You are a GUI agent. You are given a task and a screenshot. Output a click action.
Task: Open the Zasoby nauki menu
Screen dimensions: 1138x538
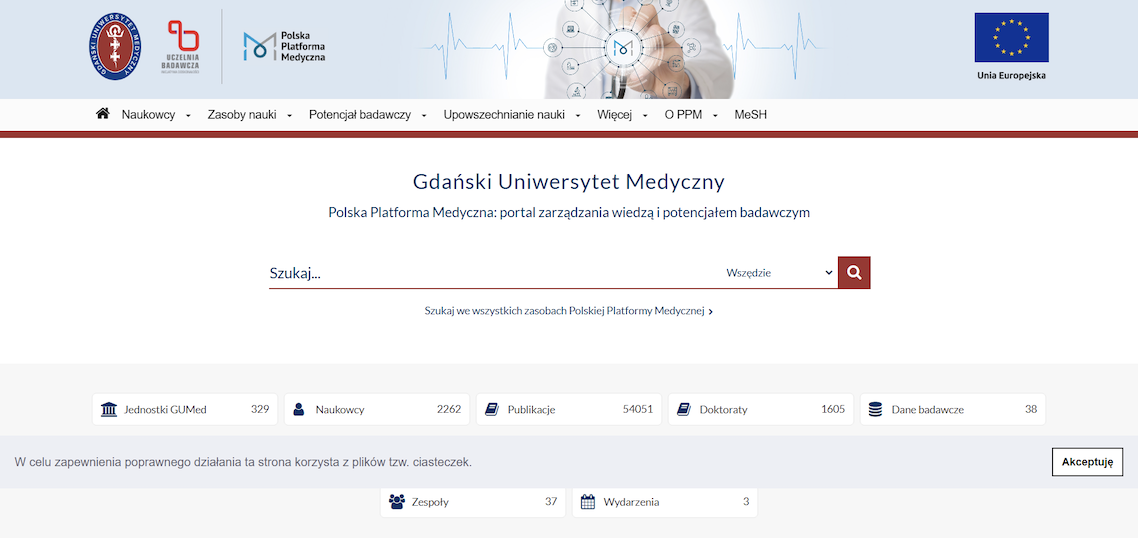coord(242,115)
